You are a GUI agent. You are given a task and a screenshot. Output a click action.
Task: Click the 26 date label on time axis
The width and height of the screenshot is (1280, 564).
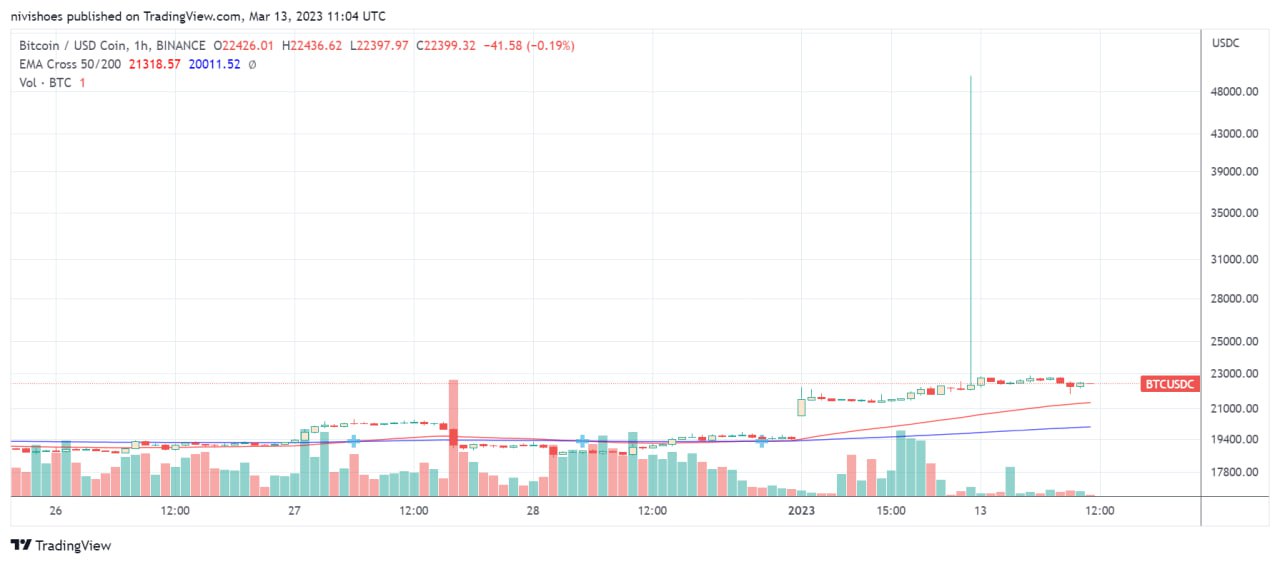[x=55, y=511]
